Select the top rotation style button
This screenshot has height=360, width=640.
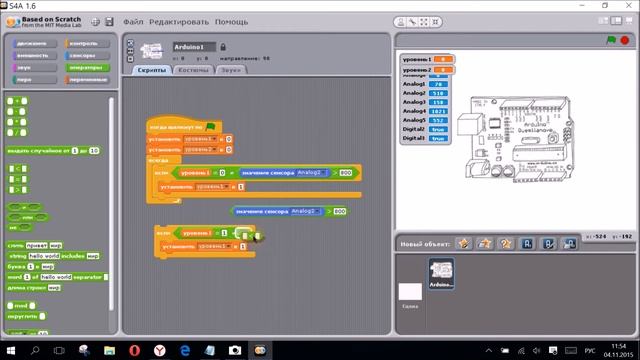(131, 42)
